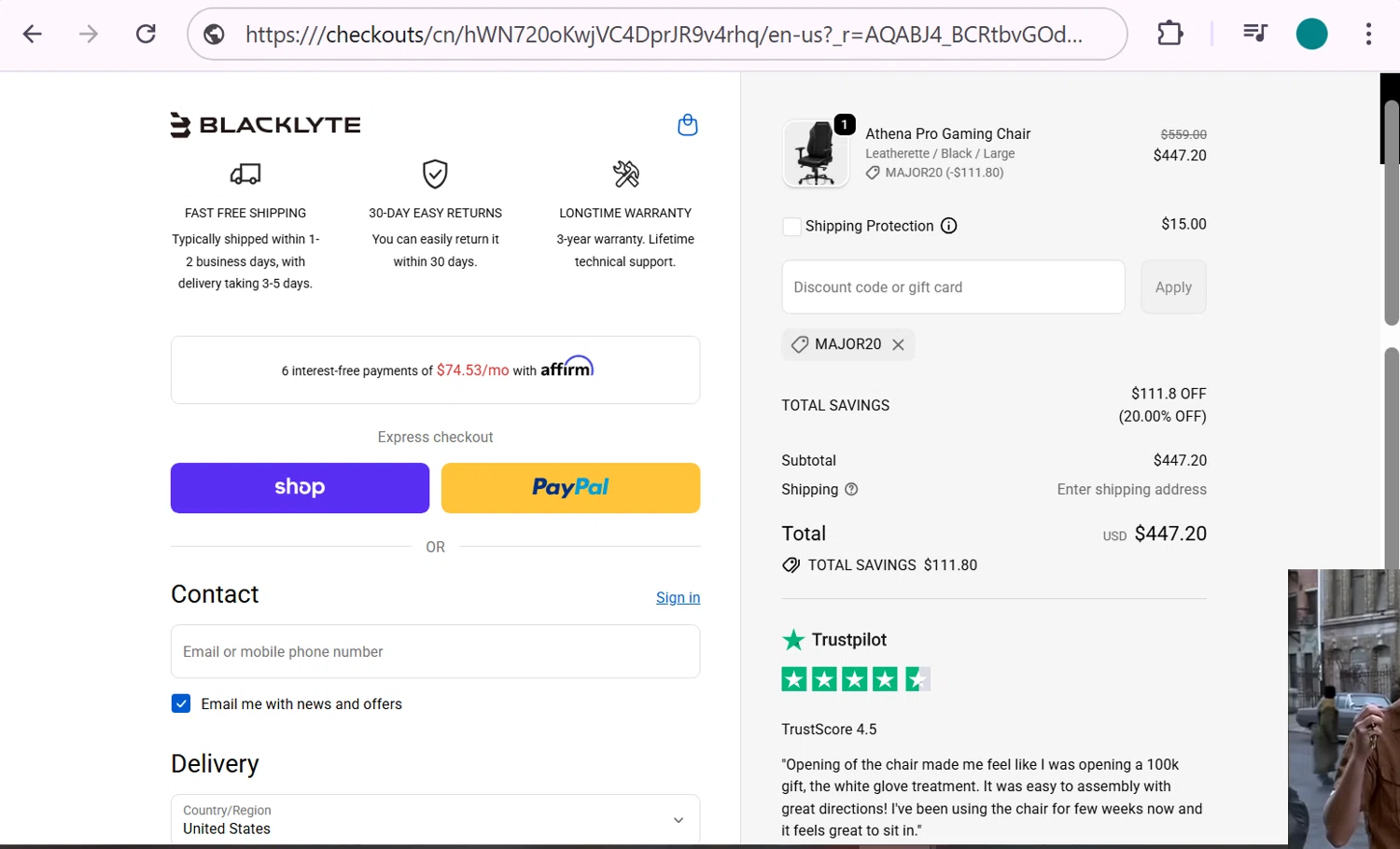Click the Athena Pro Gaming Chair title

point(947,134)
